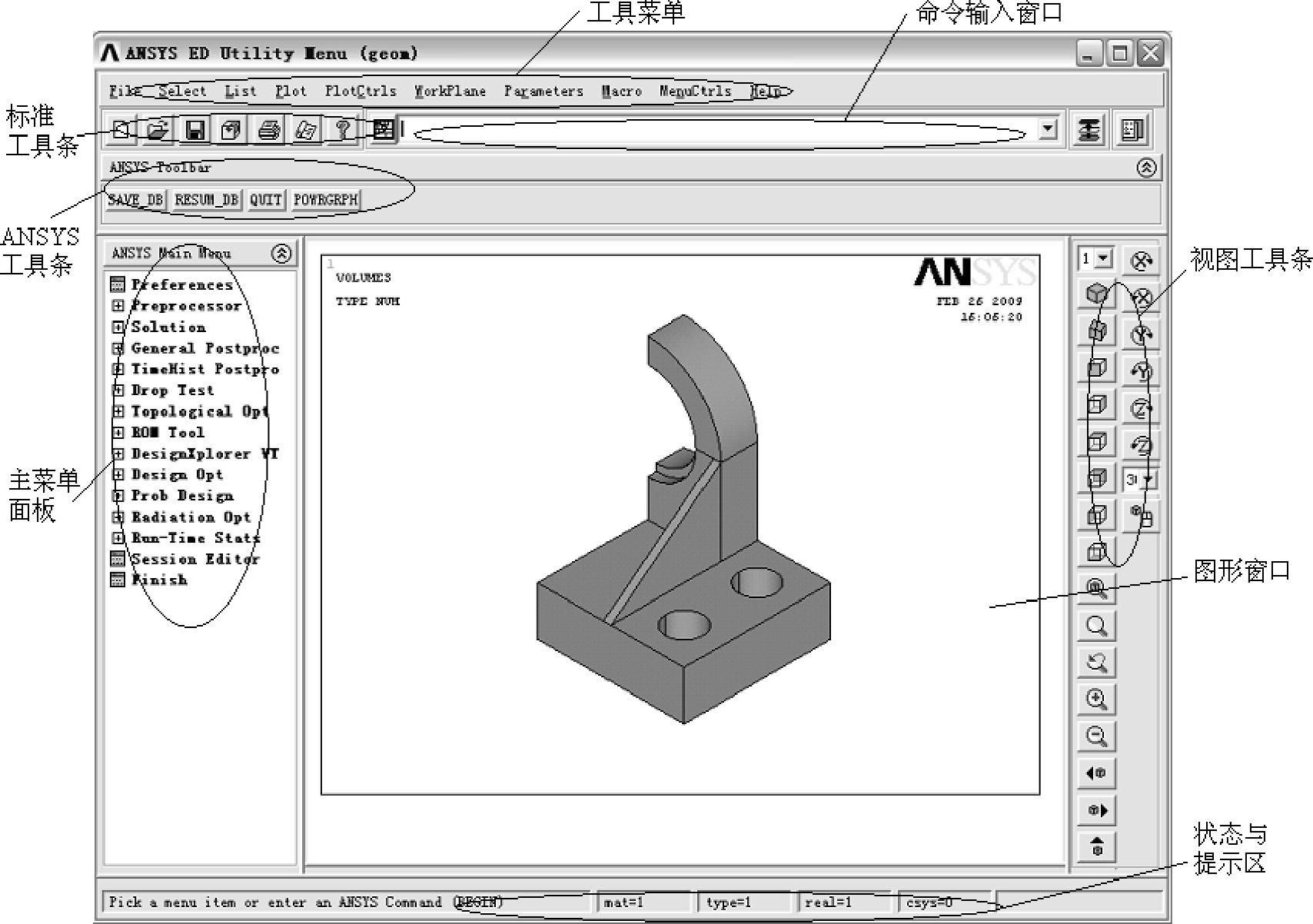Click the lower Rotate Y icon with reversed arrow
The height and width of the screenshot is (924, 1313).
[1142, 371]
